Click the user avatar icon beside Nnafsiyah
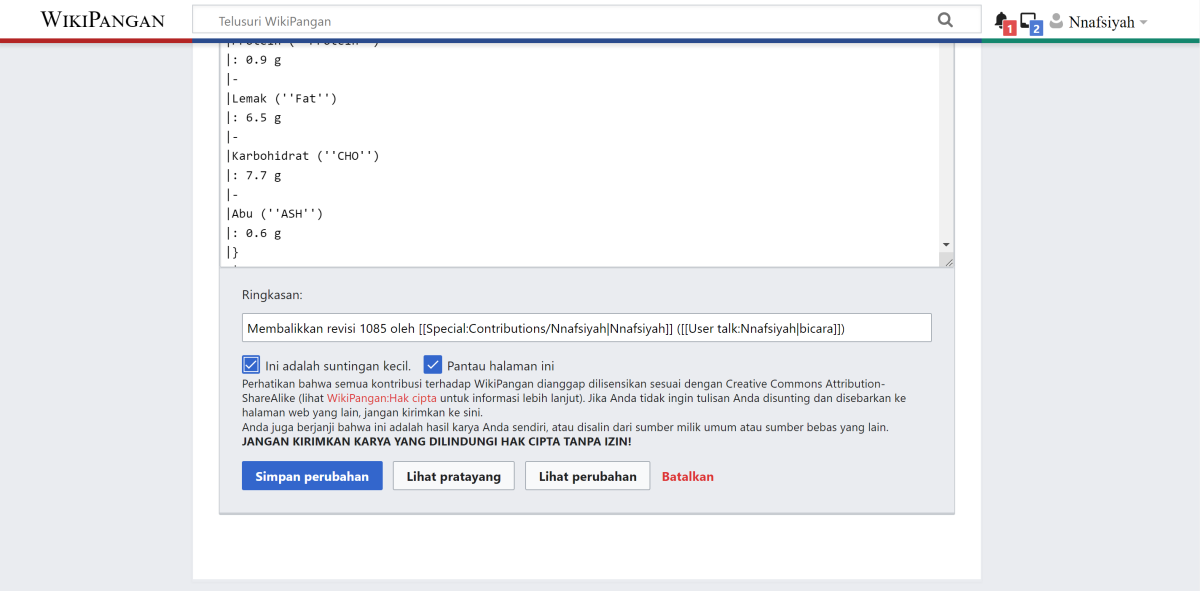Screen dimensions: 1200x591 coord(1058,20)
